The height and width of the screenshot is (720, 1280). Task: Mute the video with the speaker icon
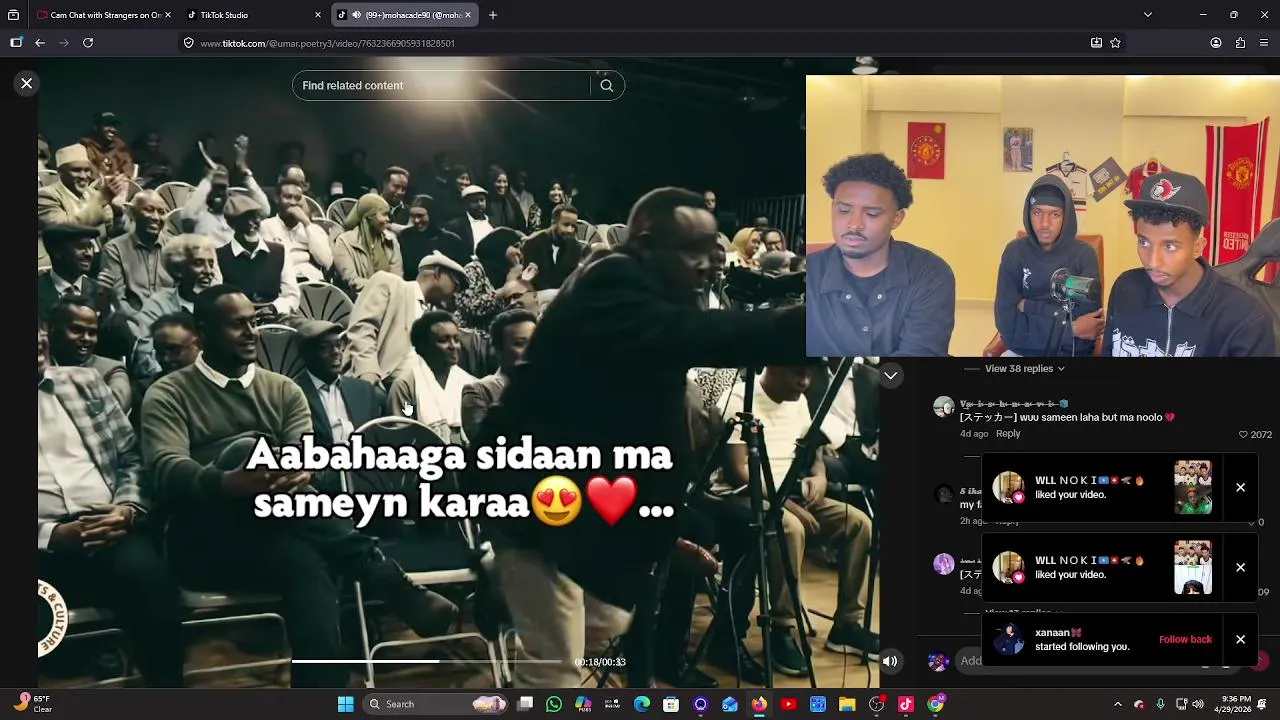point(890,661)
